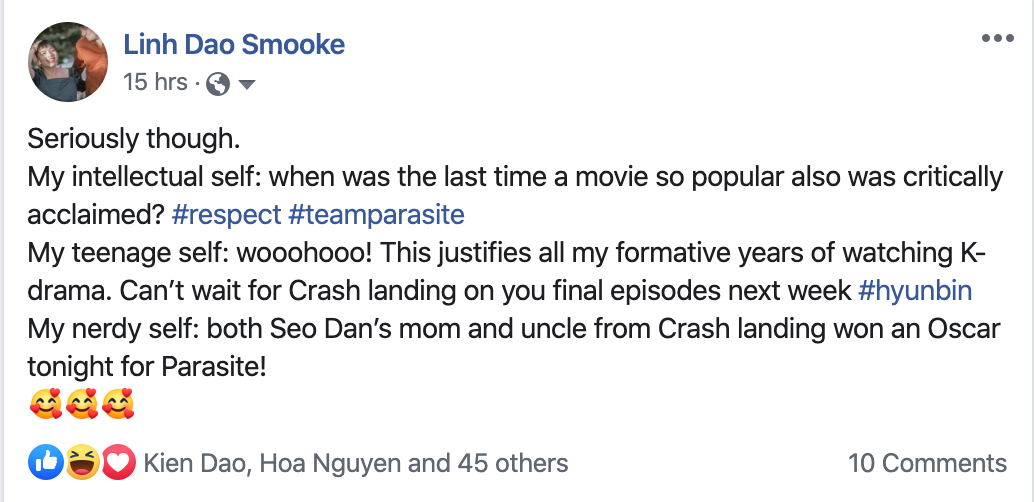This screenshot has height=502, width=1034.
Task: Click the globe public privacy icon
Action: 217,84
